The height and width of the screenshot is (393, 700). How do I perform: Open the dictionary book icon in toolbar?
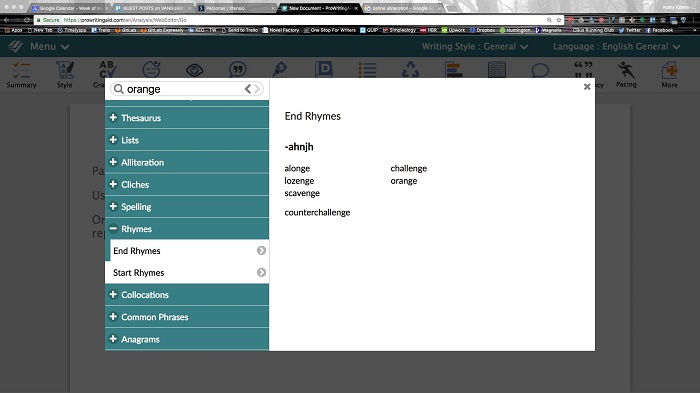coord(324,70)
